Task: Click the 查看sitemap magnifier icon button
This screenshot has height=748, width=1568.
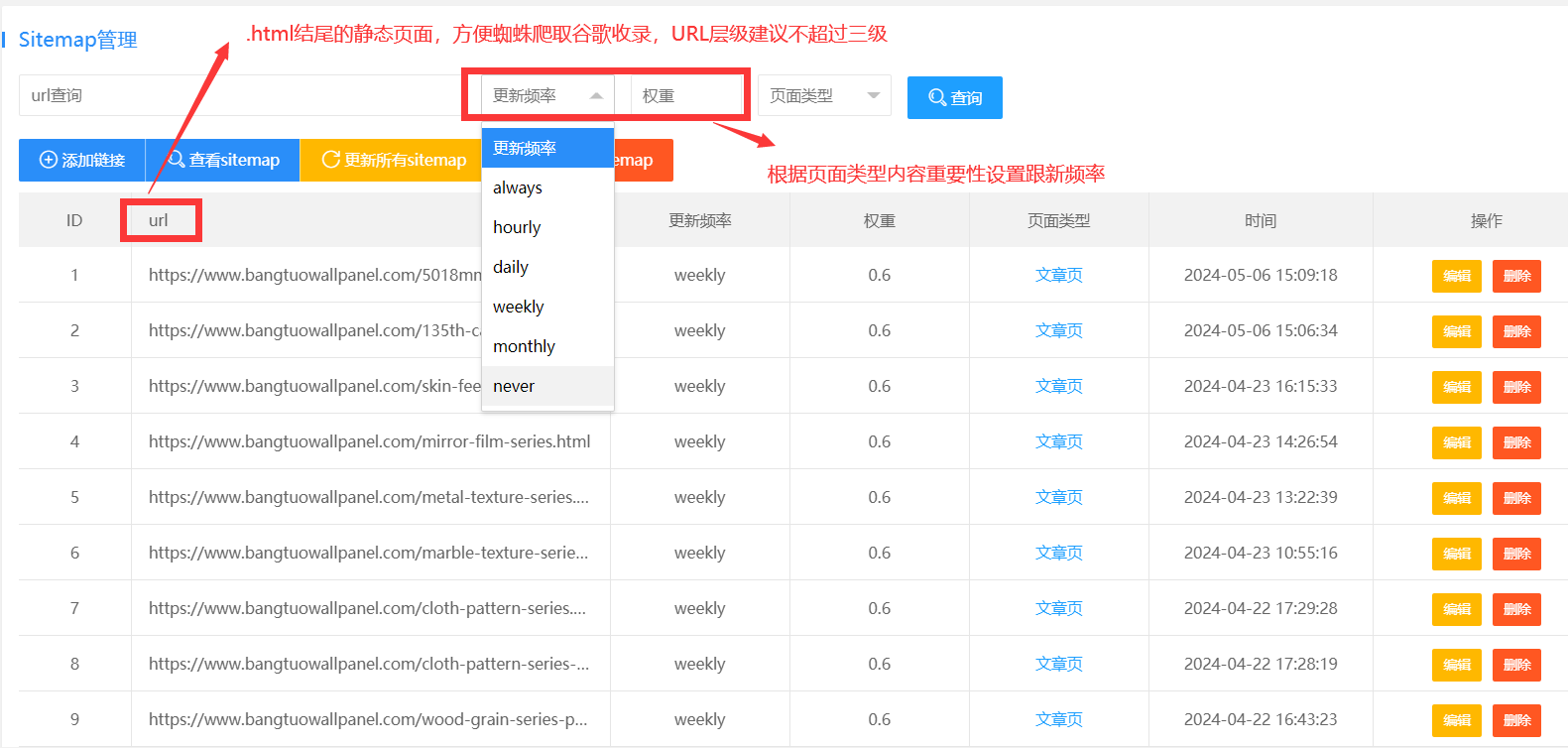Action: pyautogui.click(x=223, y=160)
